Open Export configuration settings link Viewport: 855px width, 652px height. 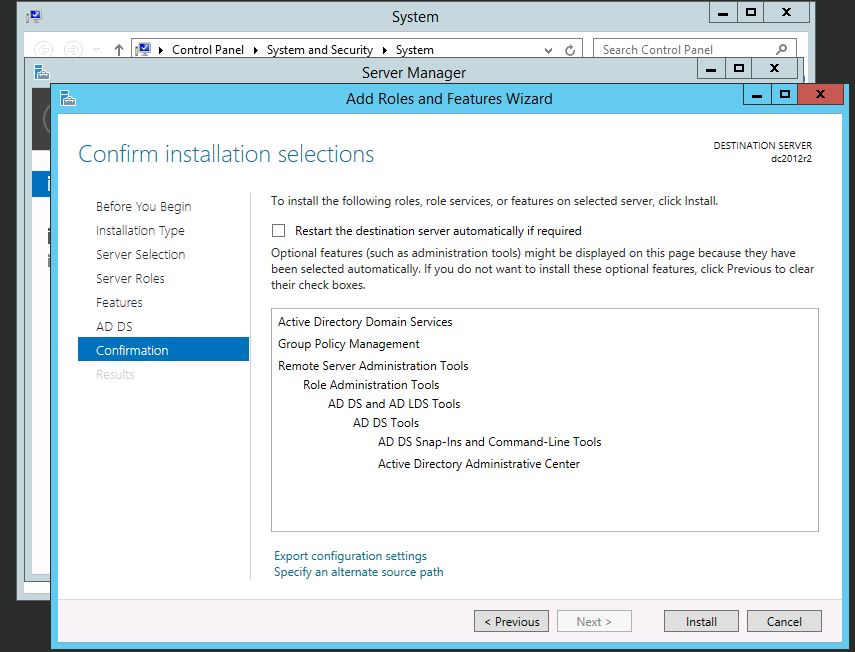pyautogui.click(x=350, y=556)
